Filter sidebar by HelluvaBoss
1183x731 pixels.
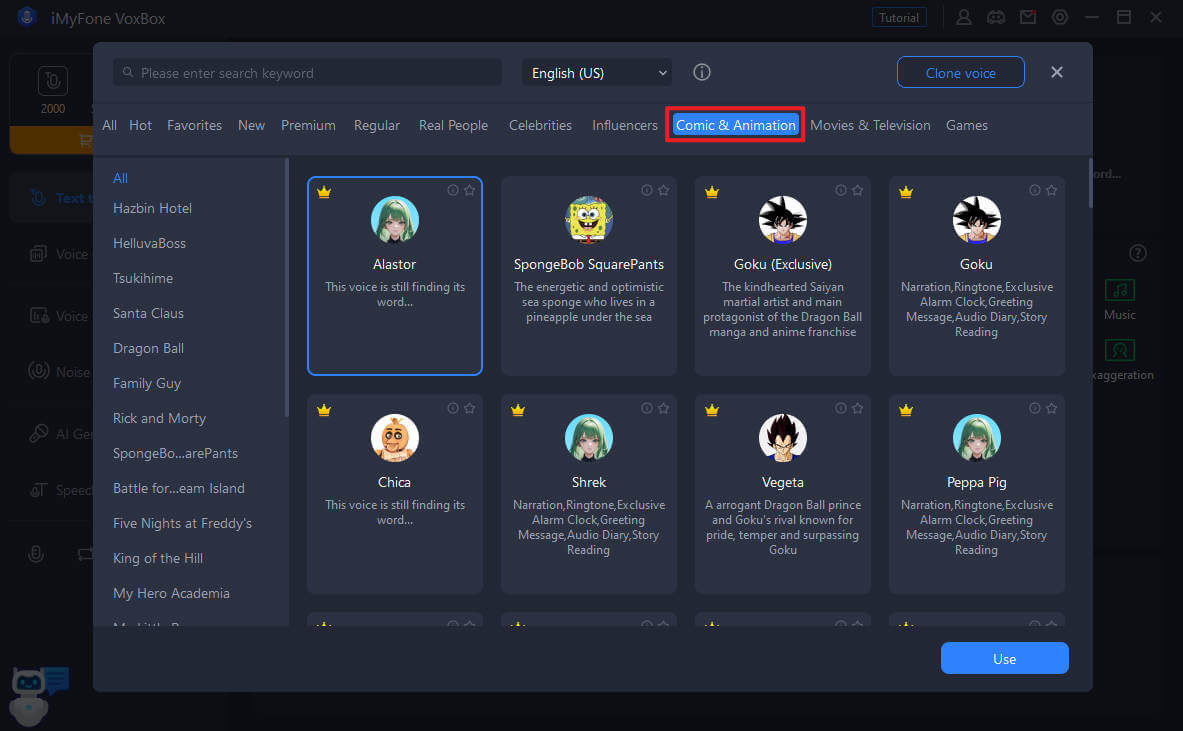click(x=149, y=243)
